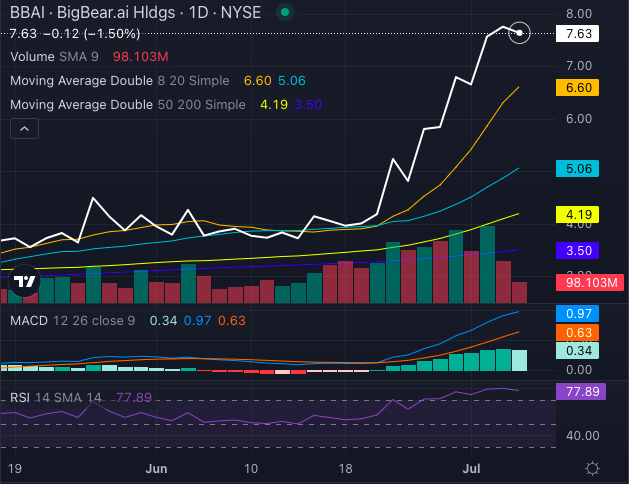Viewport: 629px width, 484px height.
Task: Click the red 98.103M value in volume legend
Action: click(140, 57)
